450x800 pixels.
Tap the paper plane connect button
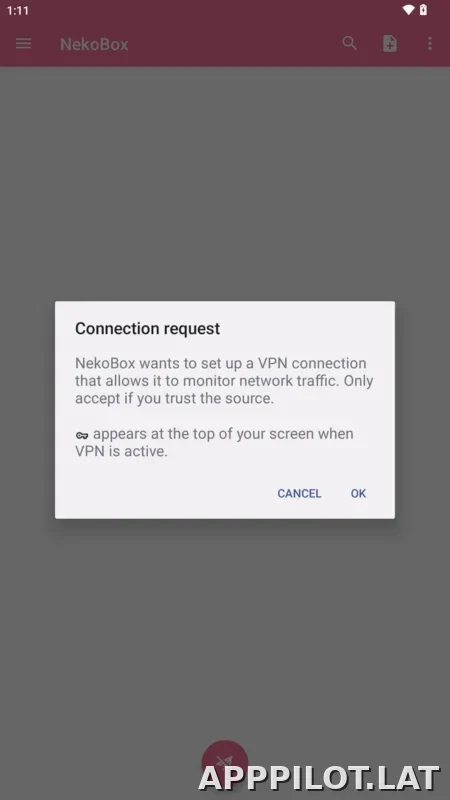[x=224, y=763]
